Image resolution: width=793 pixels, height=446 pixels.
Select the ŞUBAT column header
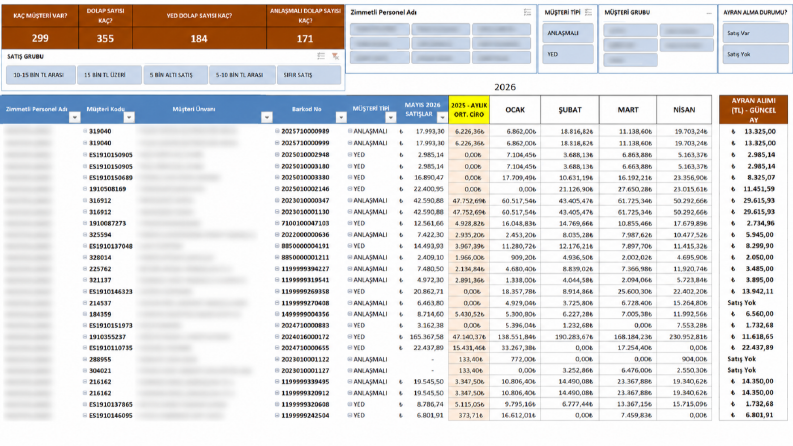click(x=570, y=110)
